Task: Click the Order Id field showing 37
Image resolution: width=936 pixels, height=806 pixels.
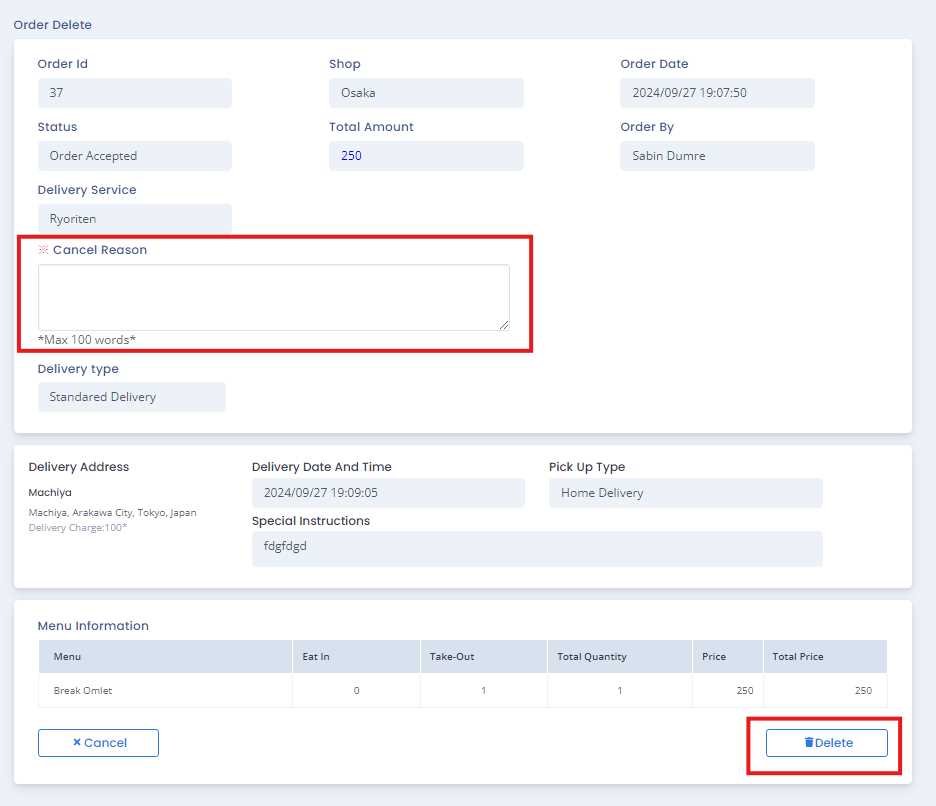Action: [x=134, y=93]
